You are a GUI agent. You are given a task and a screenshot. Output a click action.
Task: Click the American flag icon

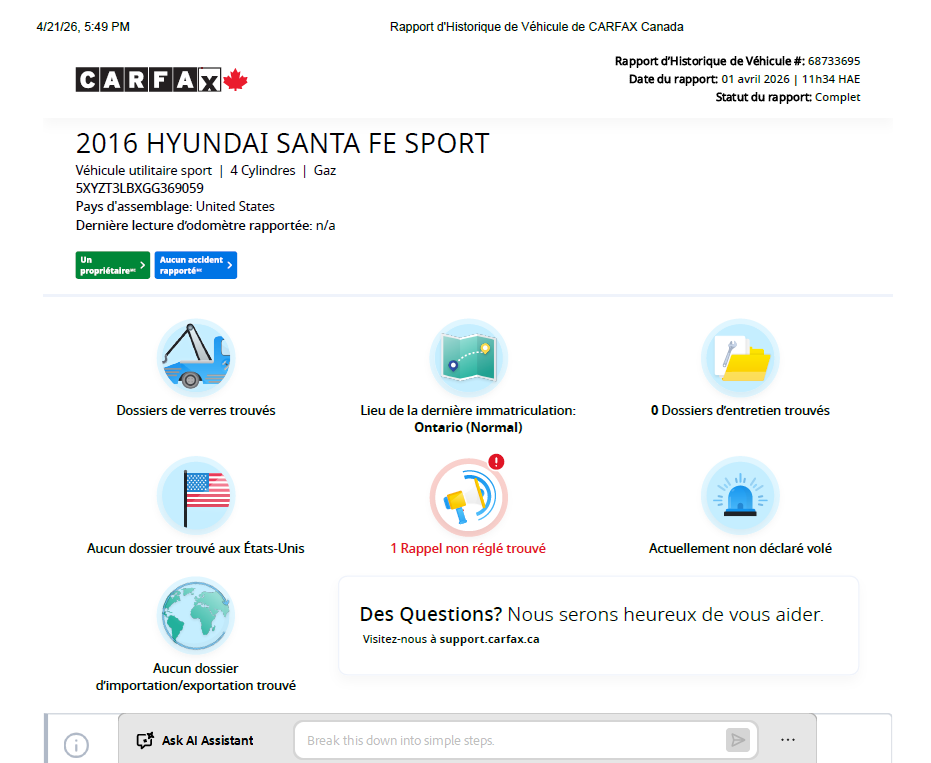tap(195, 496)
